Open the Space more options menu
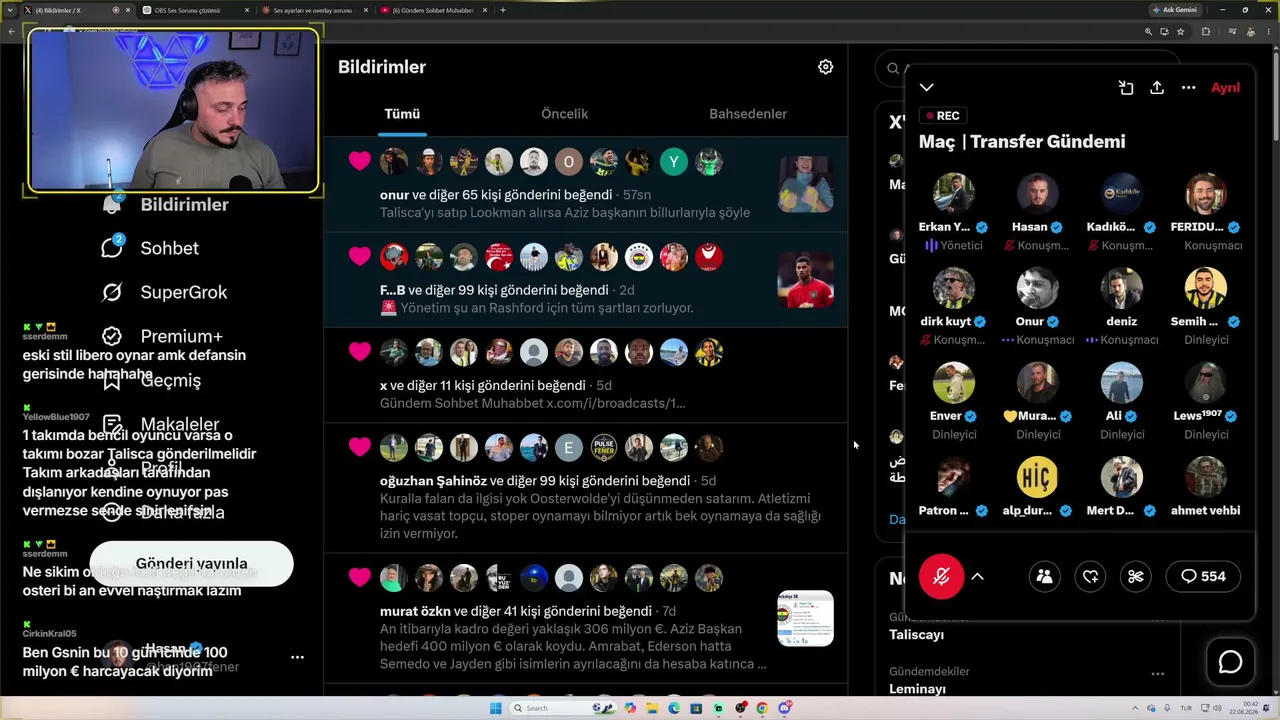This screenshot has width=1280, height=720. (x=1188, y=88)
